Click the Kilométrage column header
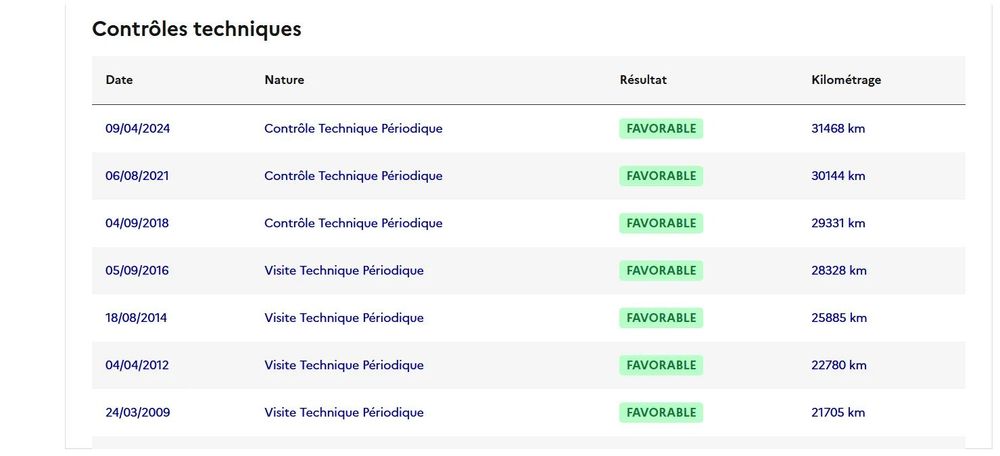The image size is (1000, 456). (846, 80)
